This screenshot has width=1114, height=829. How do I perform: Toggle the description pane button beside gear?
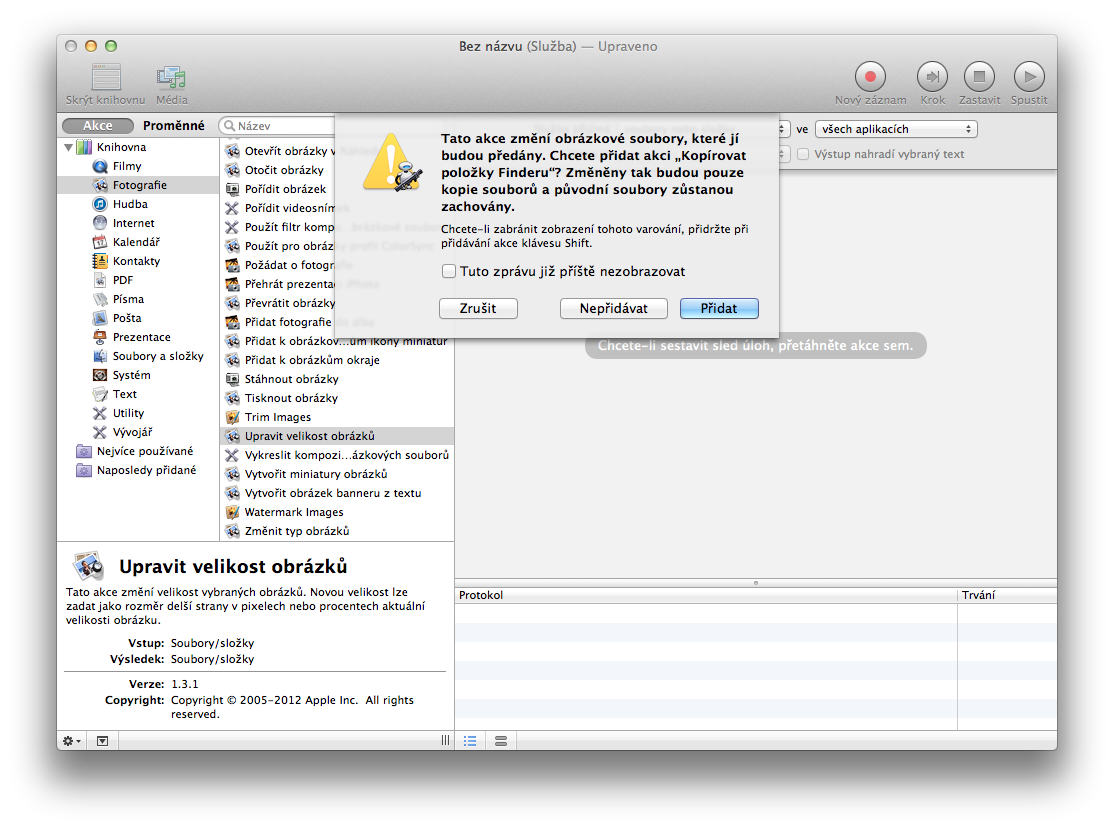pos(102,740)
